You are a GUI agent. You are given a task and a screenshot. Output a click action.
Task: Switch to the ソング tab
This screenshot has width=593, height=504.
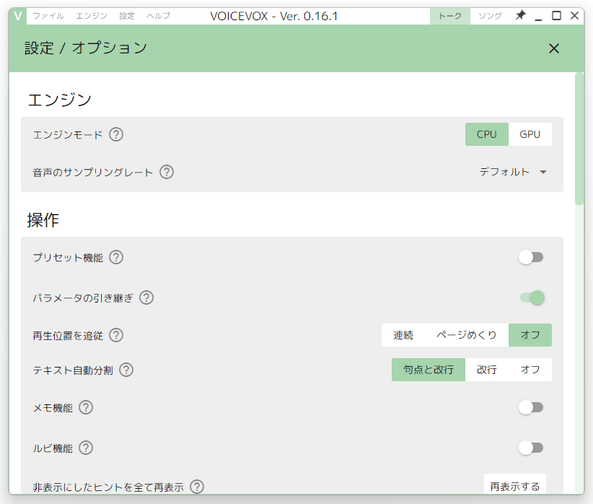490,16
